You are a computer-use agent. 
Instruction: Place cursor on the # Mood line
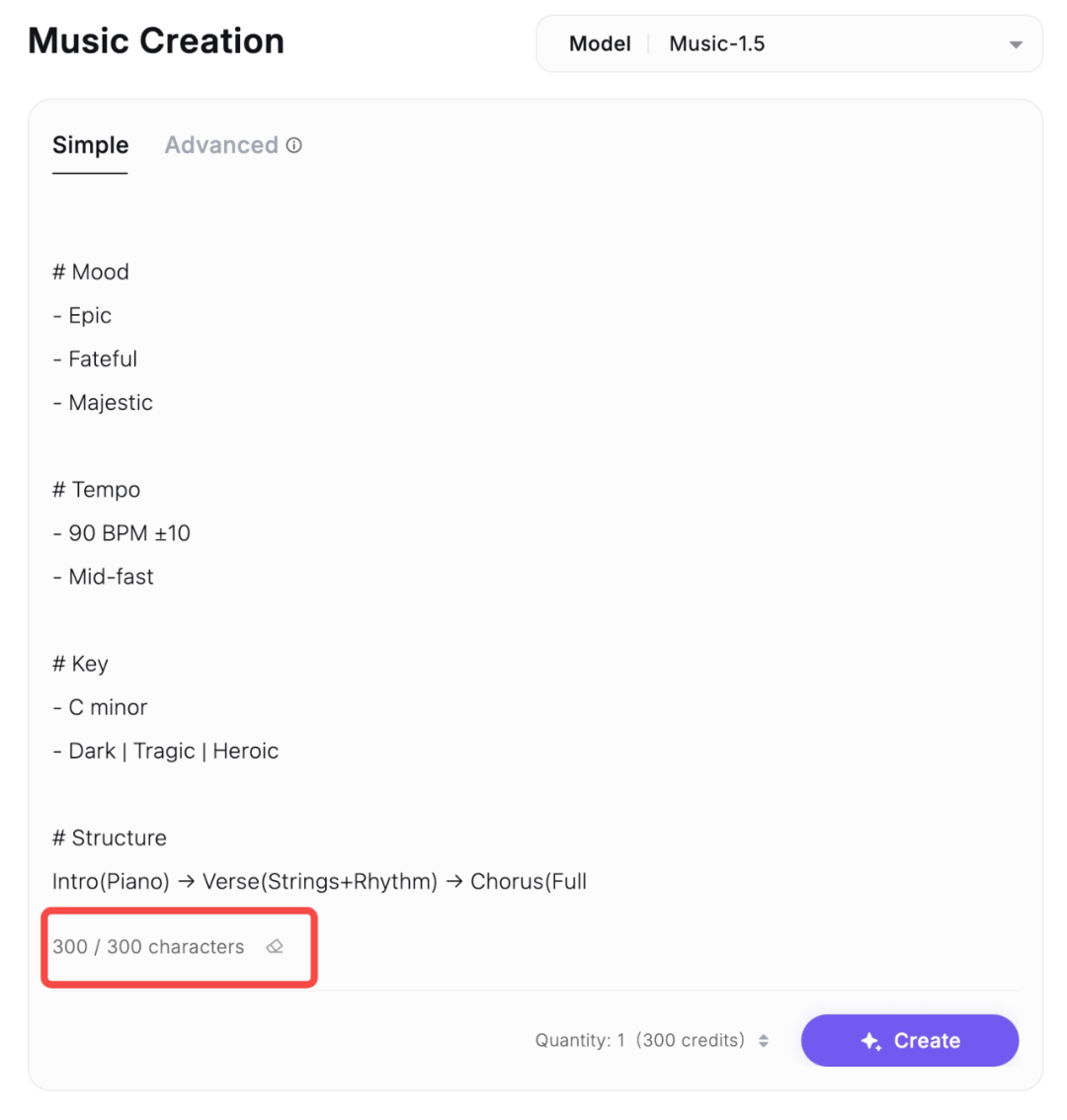click(91, 272)
